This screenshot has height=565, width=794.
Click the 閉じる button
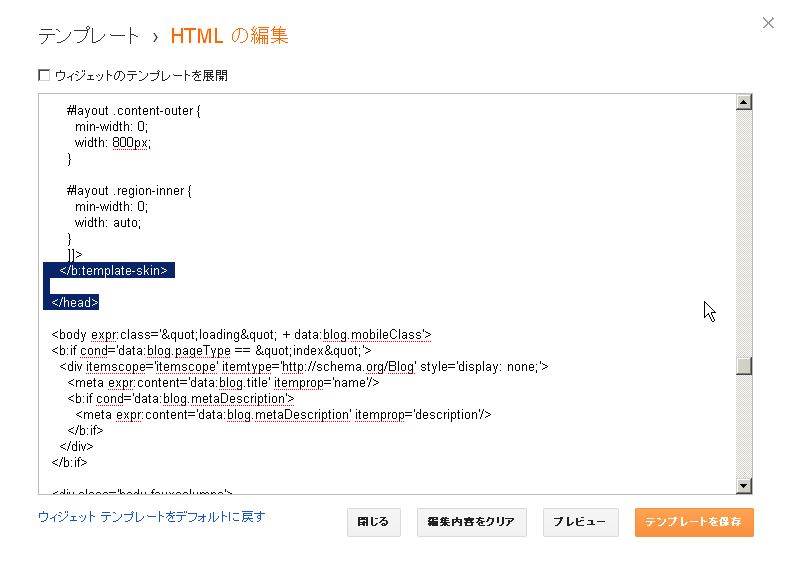tap(373, 522)
